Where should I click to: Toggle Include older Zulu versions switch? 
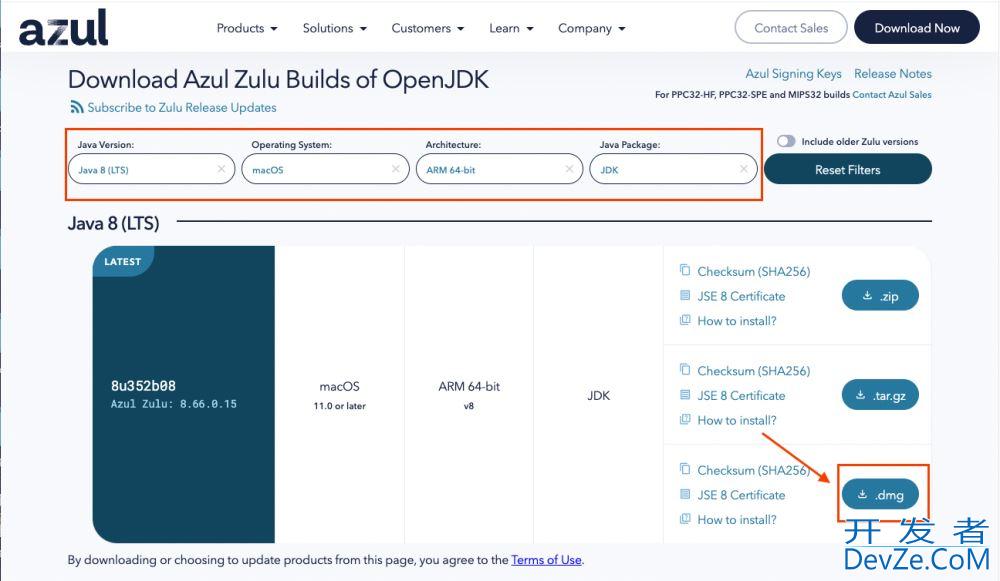click(x=786, y=141)
